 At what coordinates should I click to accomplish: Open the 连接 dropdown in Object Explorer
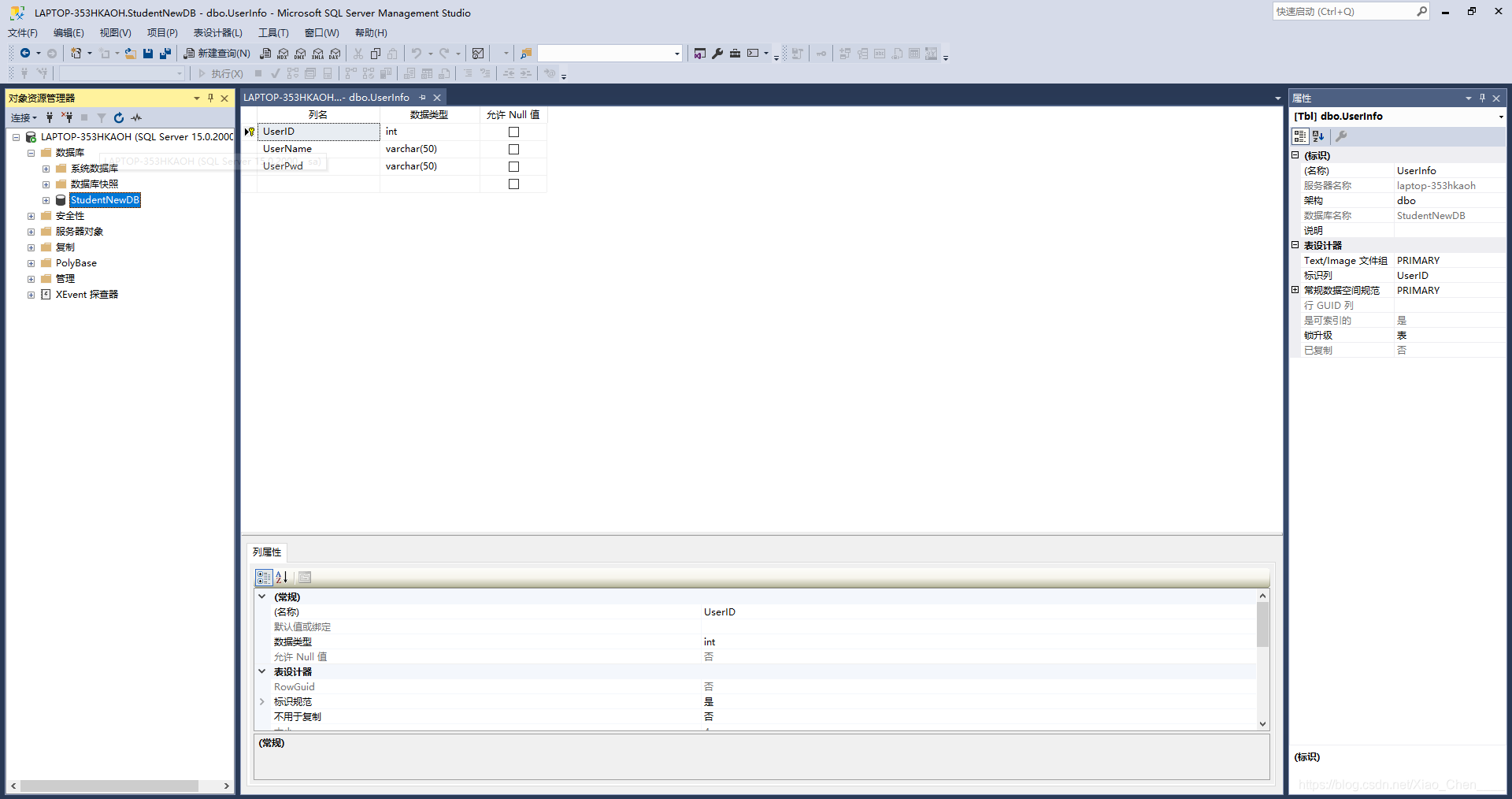24,117
